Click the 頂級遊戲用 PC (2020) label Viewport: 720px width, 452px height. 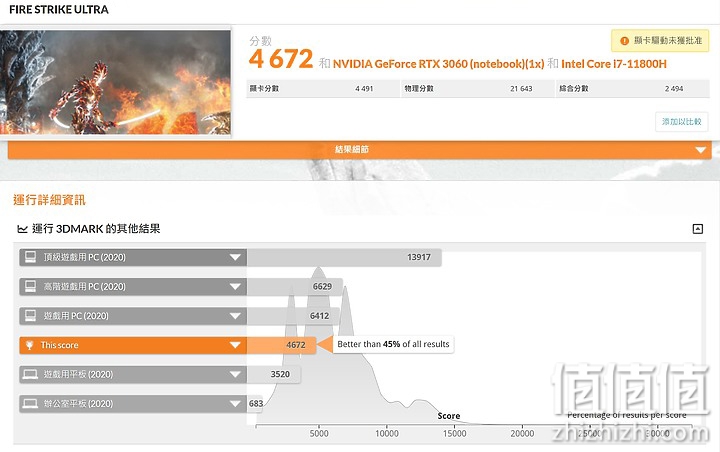(84, 257)
